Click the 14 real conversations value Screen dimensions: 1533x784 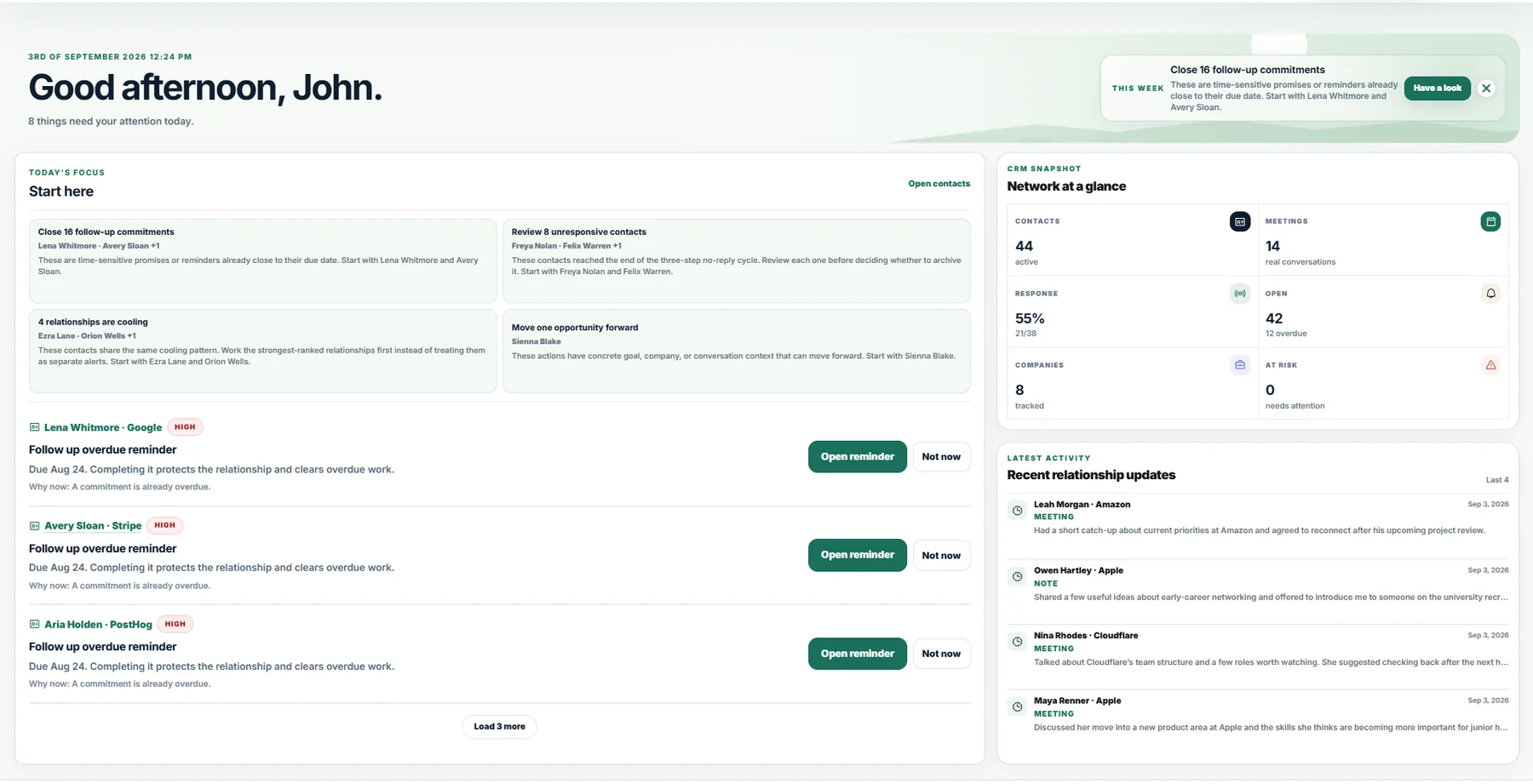[x=1272, y=246]
